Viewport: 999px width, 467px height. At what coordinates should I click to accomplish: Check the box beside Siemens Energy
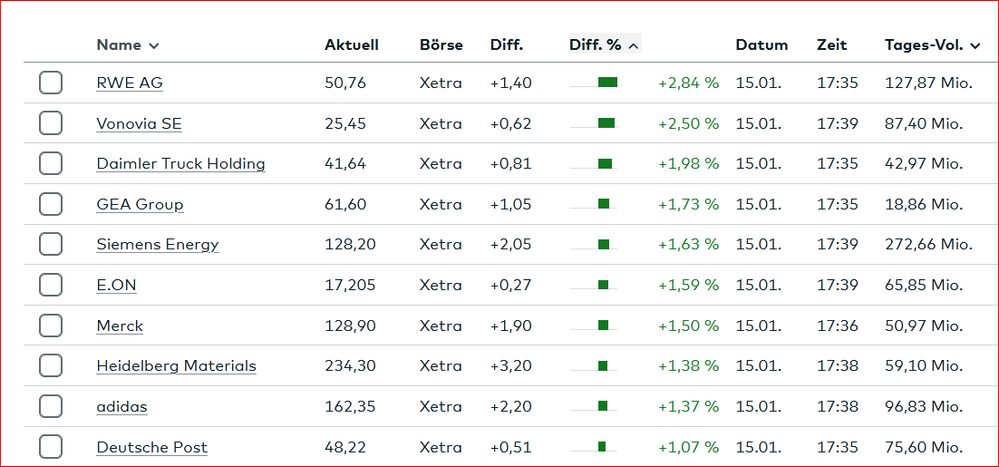pyautogui.click(x=50, y=245)
